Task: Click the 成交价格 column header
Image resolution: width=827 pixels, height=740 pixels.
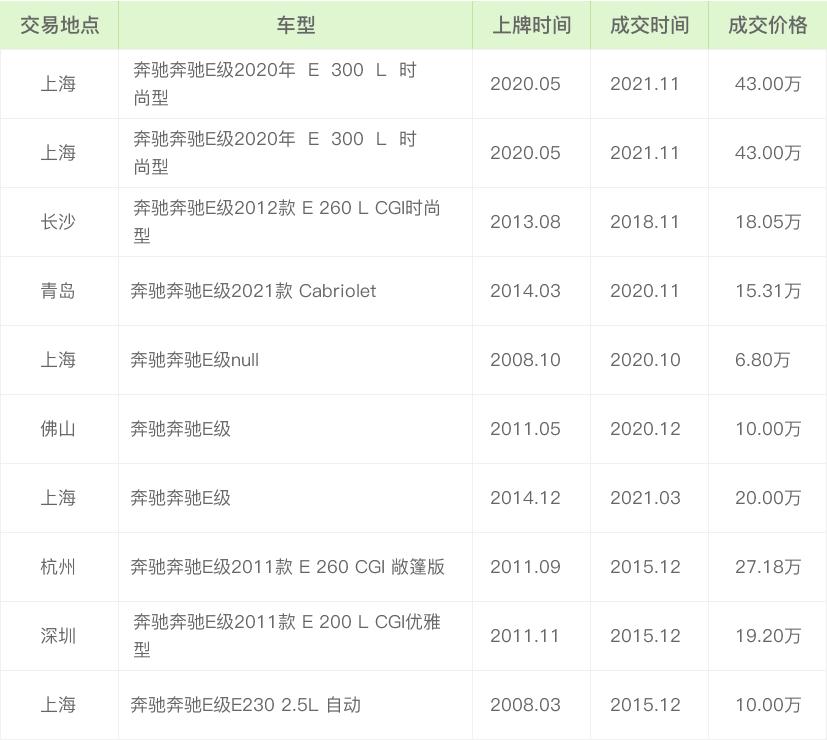Action: 767,25
